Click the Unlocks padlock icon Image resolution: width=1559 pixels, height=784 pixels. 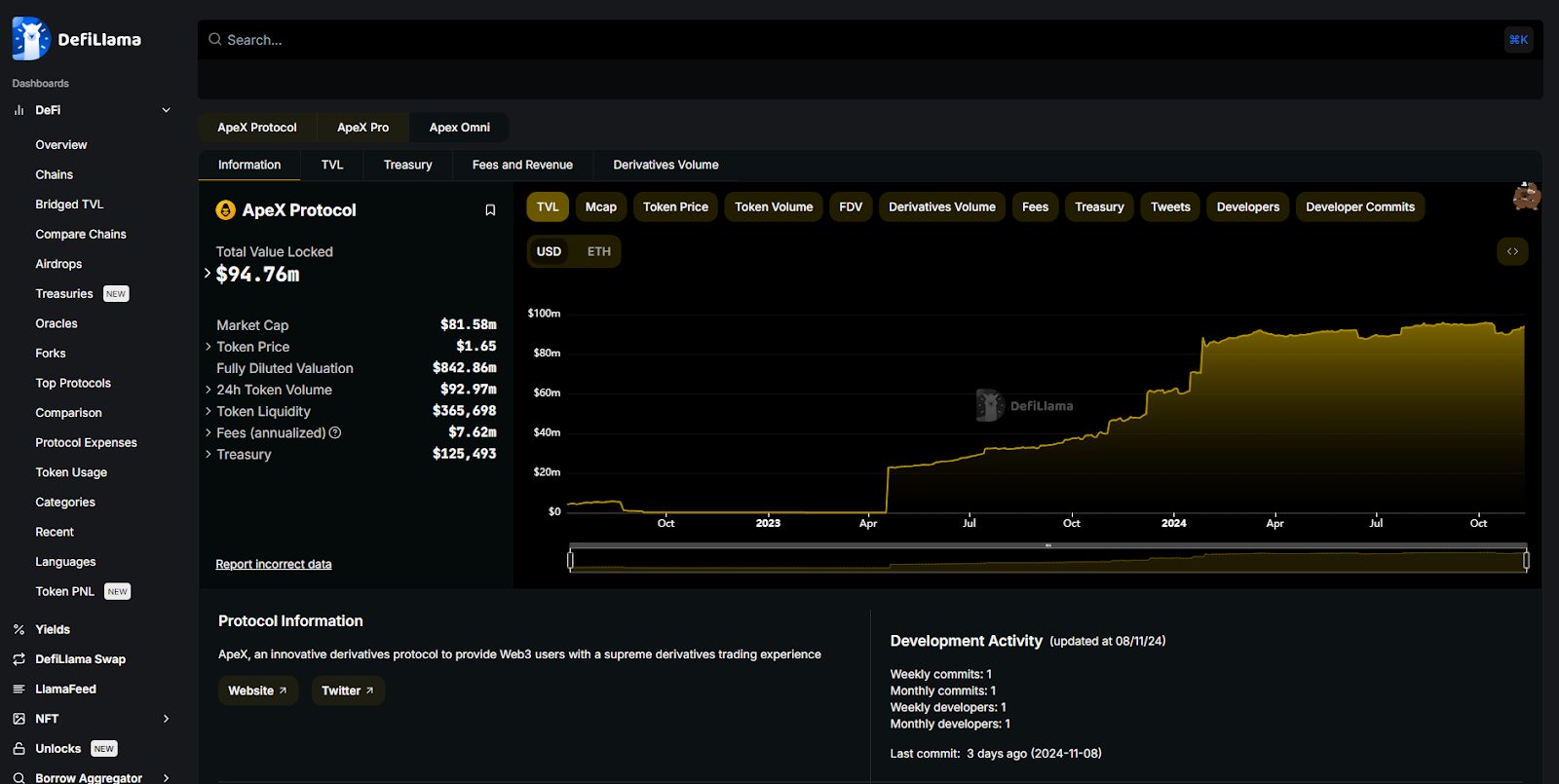coord(19,749)
